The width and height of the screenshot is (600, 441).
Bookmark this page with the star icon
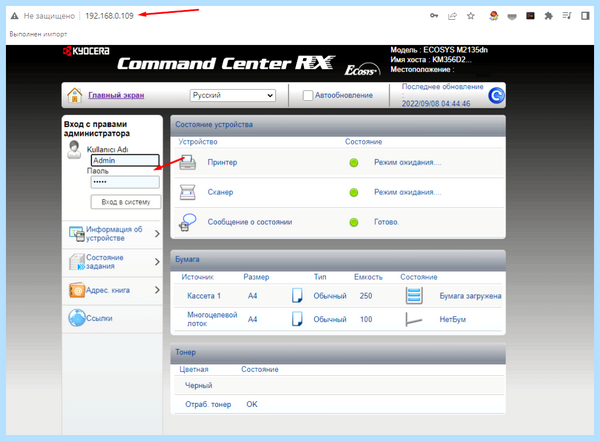[x=471, y=16]
